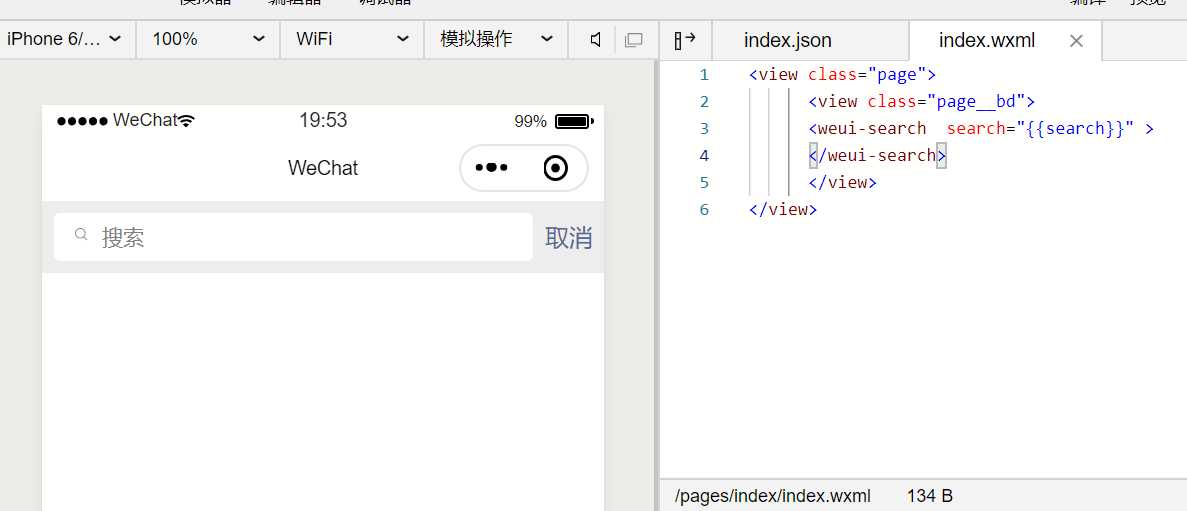This screenshot has width=1187, height=511.
Task: Open the 100% zoom level dropdown
Action: click(x=208, y=39)
